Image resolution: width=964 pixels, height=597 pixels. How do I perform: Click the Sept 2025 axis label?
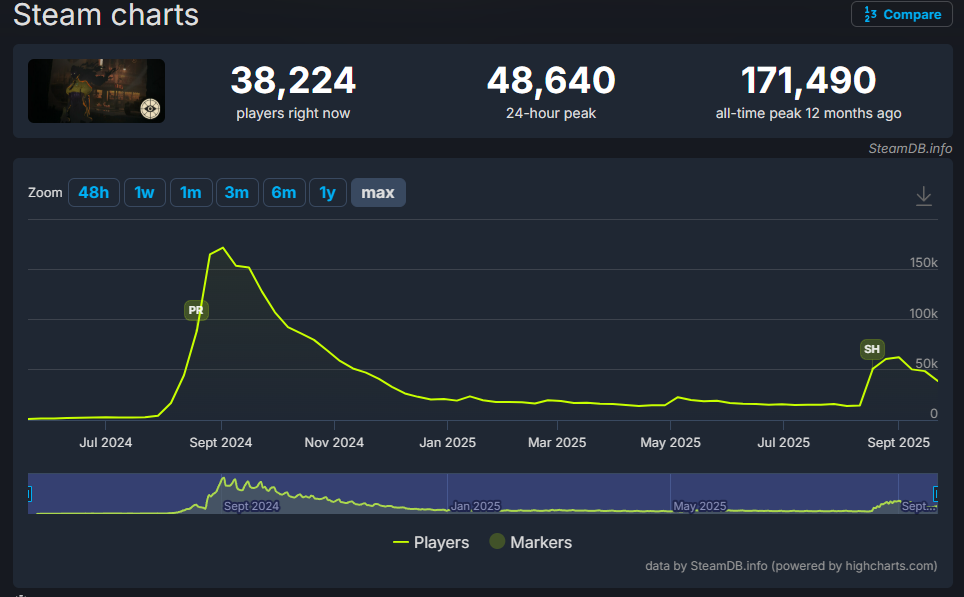[x=898, y=443]
